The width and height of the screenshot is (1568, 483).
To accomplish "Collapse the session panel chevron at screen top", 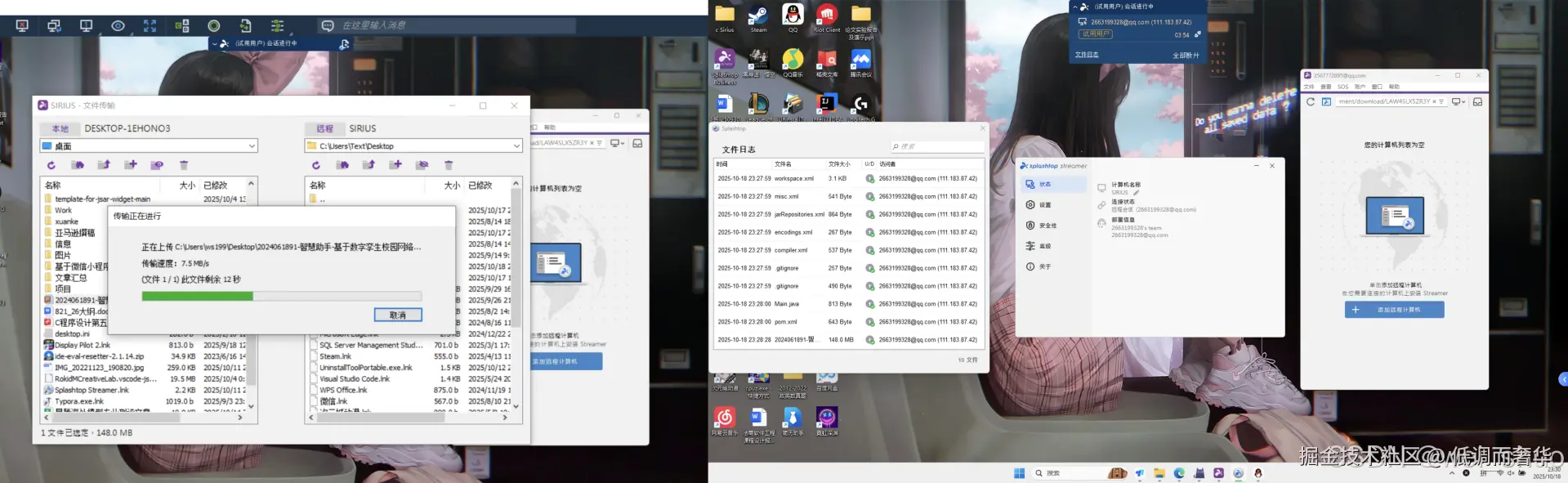I will point(1074,7).
